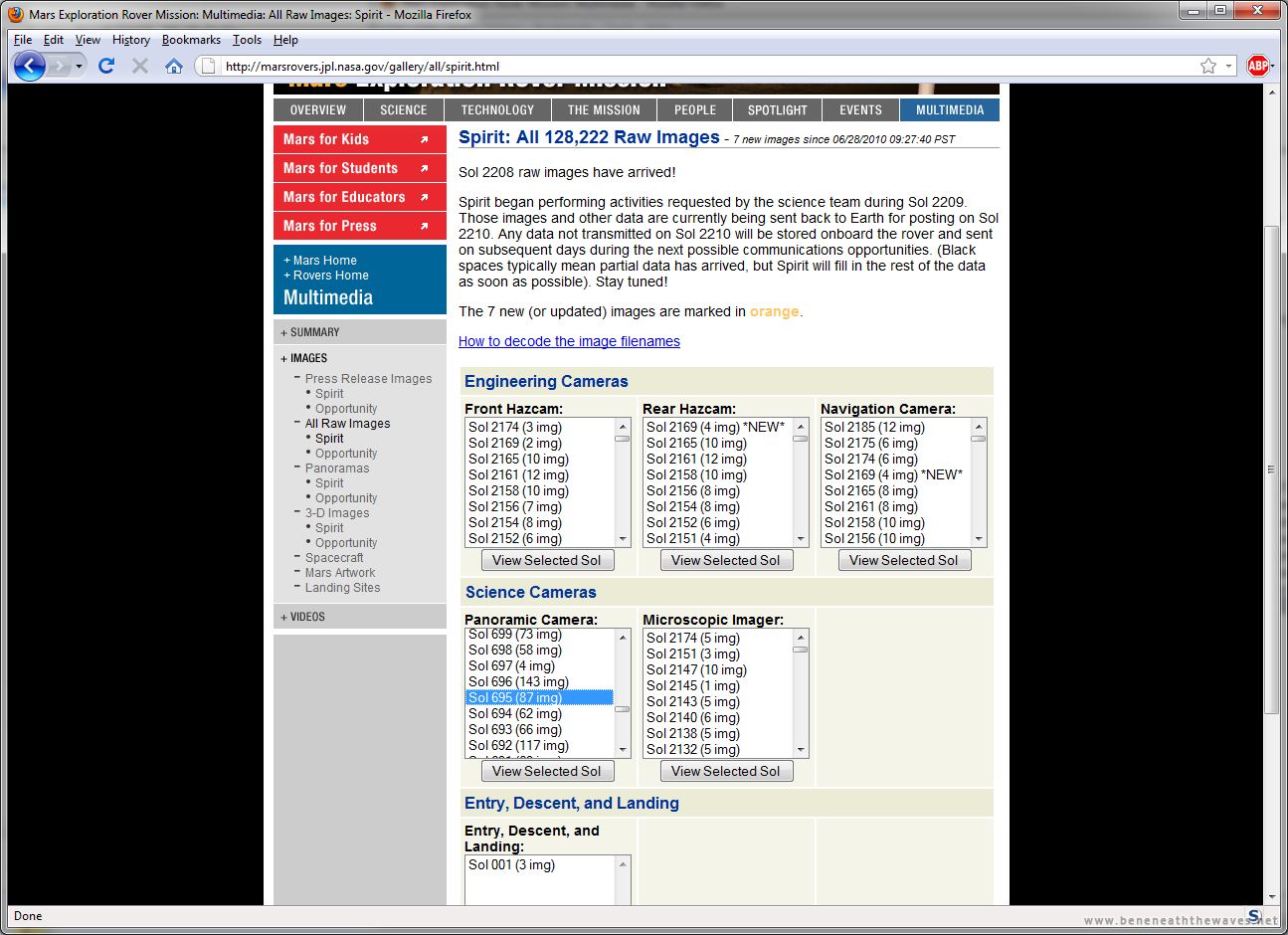The image size is (1288, 935).
Task: Open Rovers Home link
Action: [x=326, y=276]
